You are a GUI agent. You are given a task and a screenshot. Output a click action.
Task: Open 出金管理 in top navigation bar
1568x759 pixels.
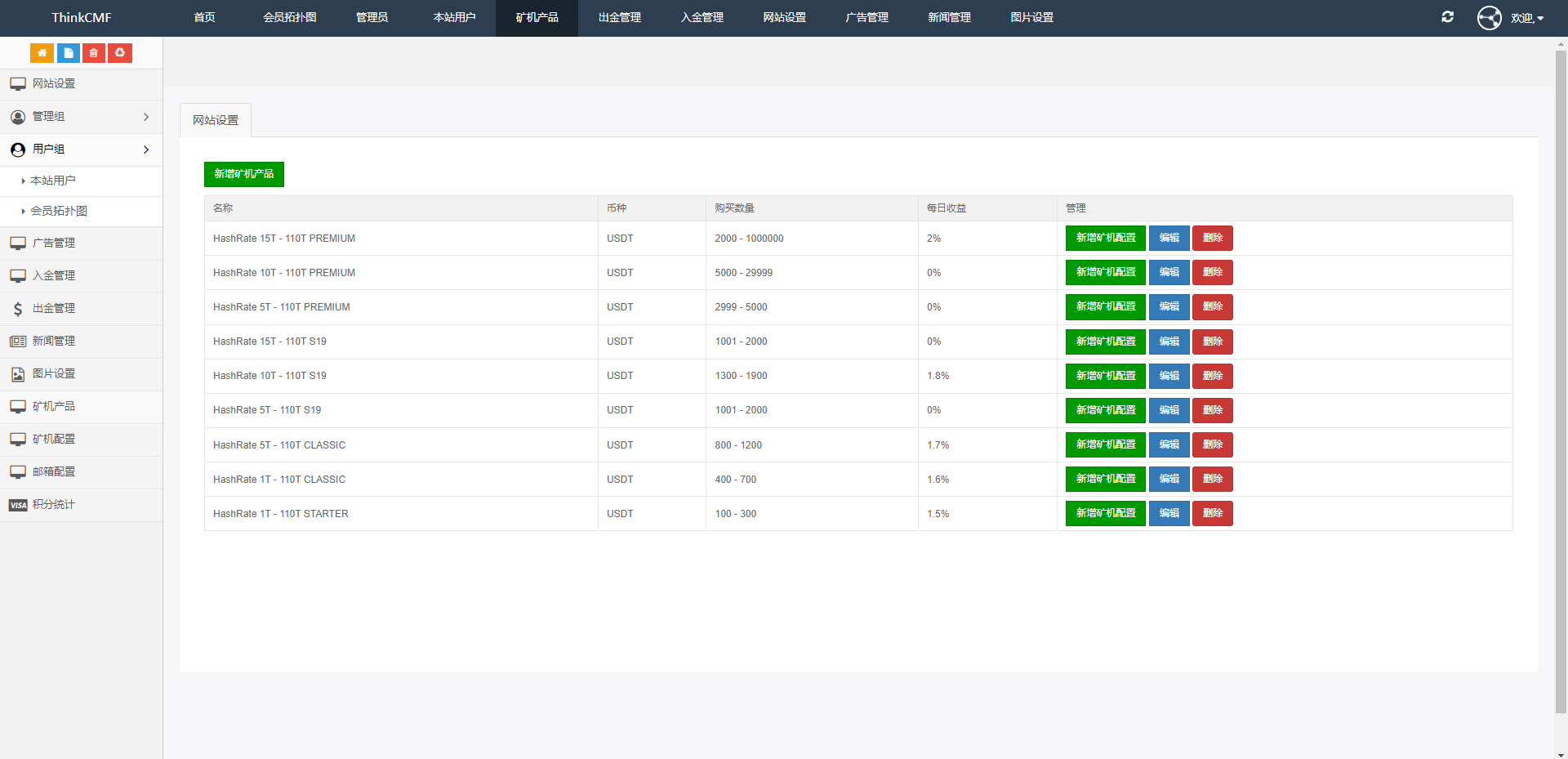point(619,18)
